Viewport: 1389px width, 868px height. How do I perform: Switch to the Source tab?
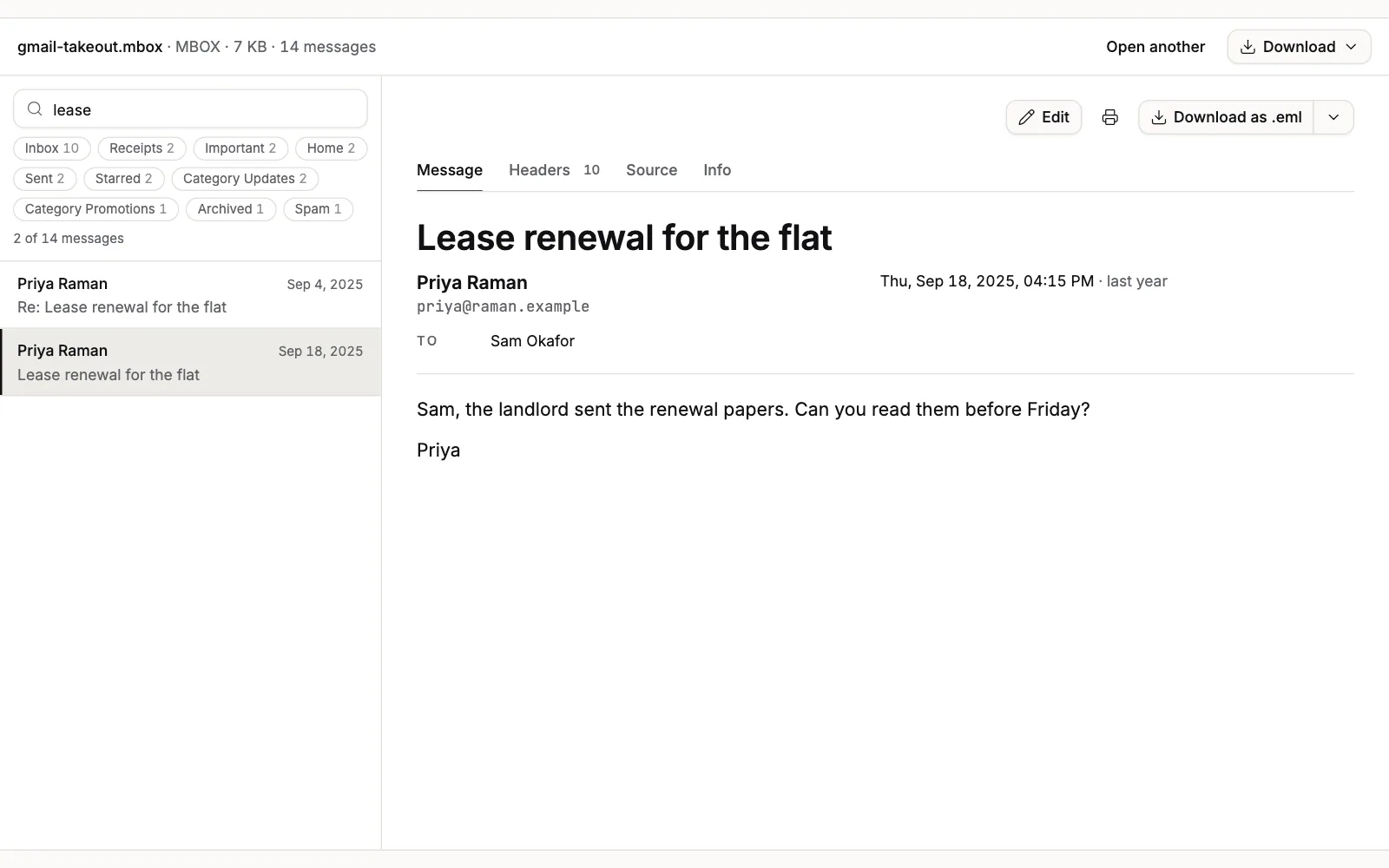click(x=651, y=170)
